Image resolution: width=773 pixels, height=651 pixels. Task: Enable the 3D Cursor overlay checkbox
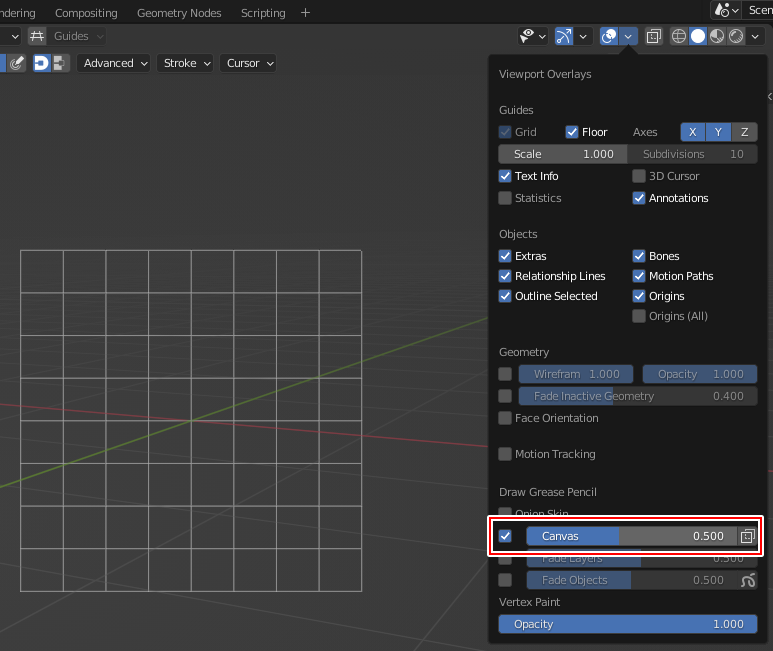tap(639, 176)
